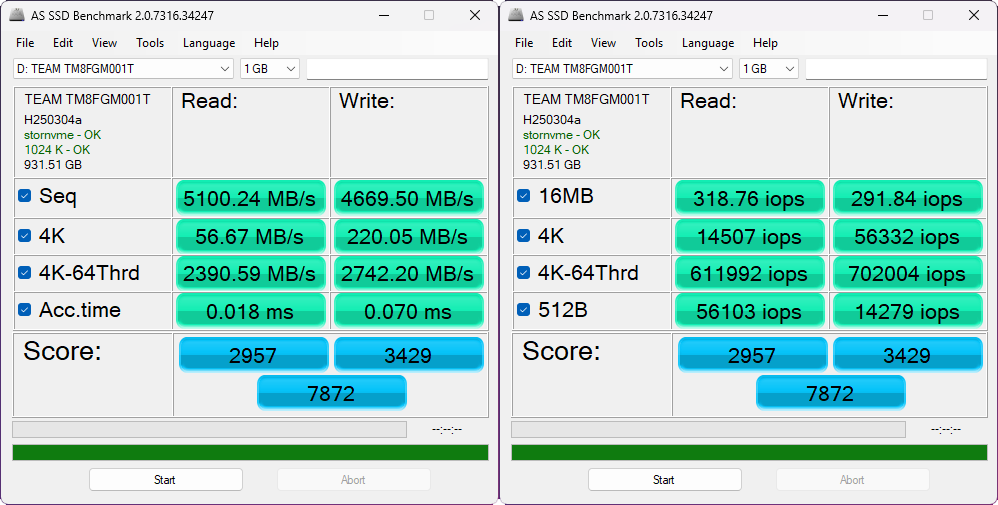Click the Abort button in the right window
The height and width of the screenshot is (505, 998).
pos(852,480)
